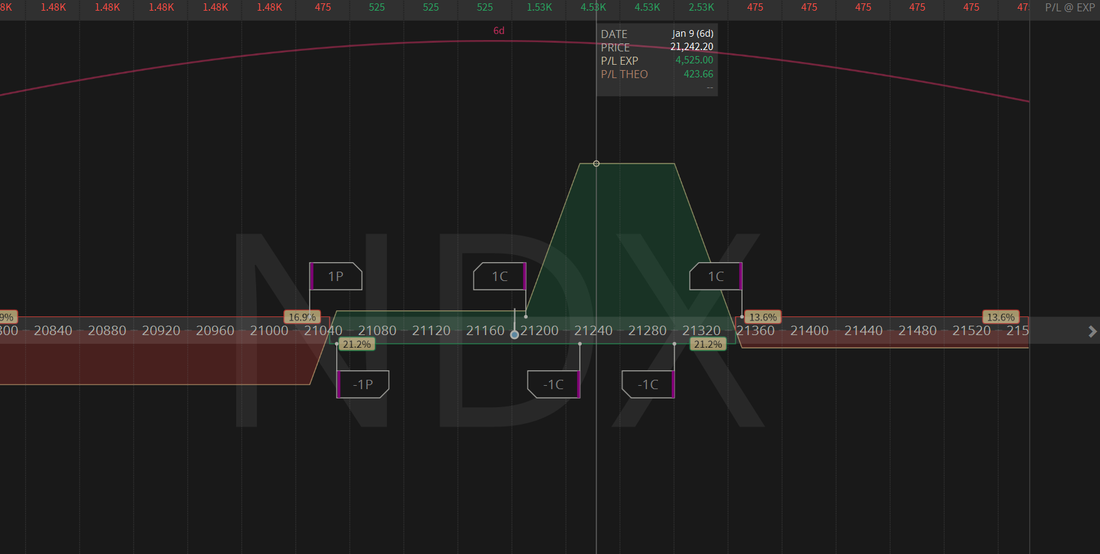The height and width of the screenshot is (554, 1100).
Task: Select the -1C short call marker below 21280
Action: tap(648, 384)
